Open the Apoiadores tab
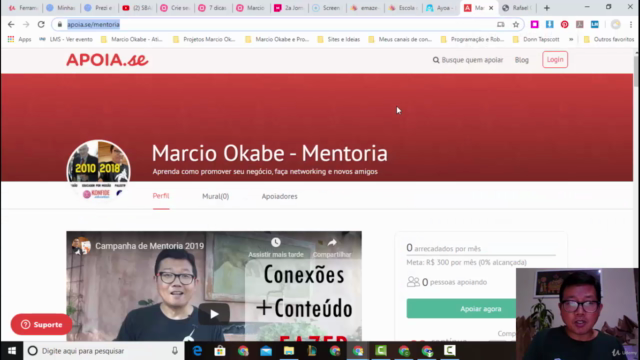This screenshot has height=360, width=640. [280, 196]
